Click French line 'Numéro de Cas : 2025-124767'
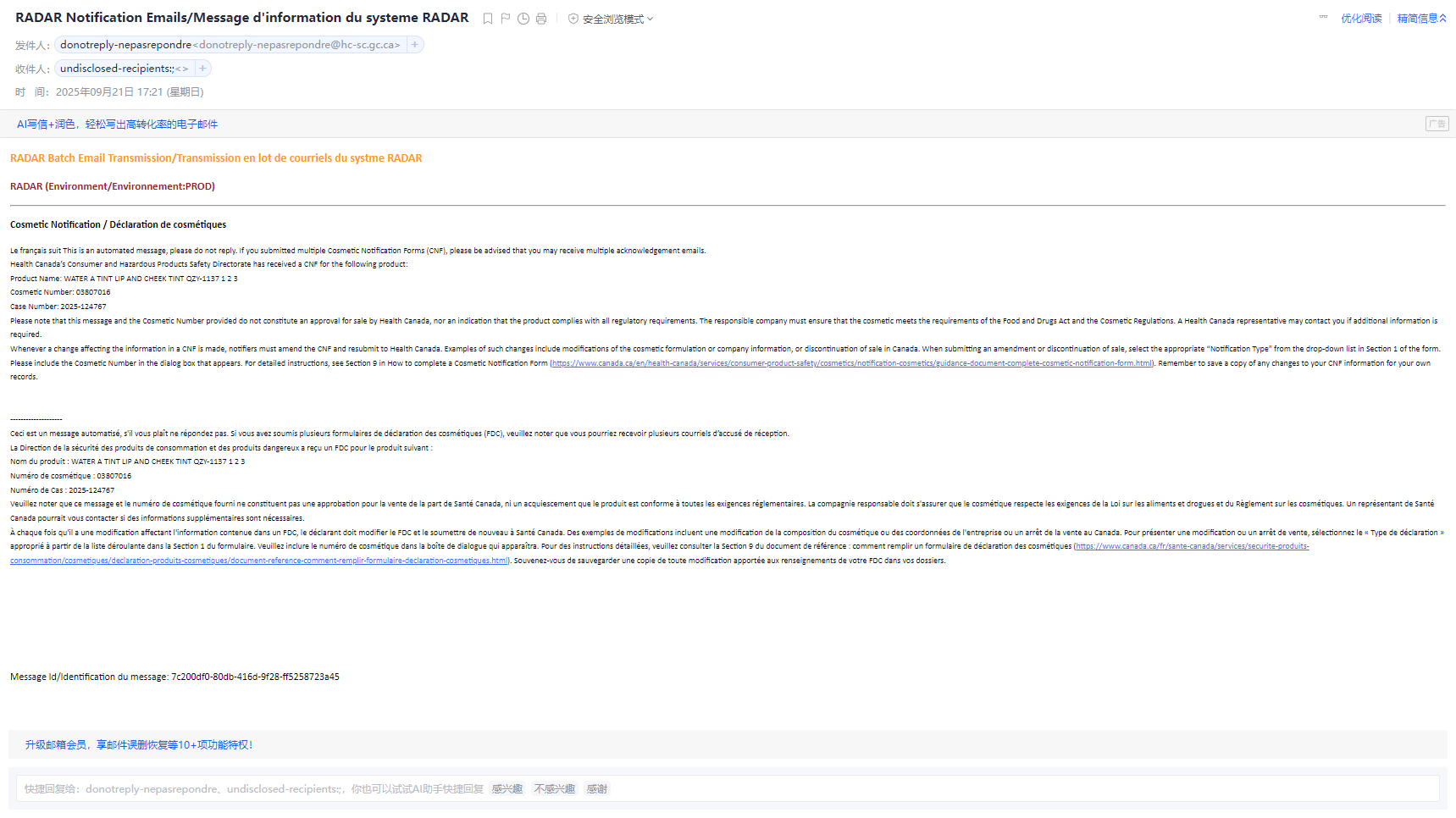Screen dimensions: 1456x818 63,490
